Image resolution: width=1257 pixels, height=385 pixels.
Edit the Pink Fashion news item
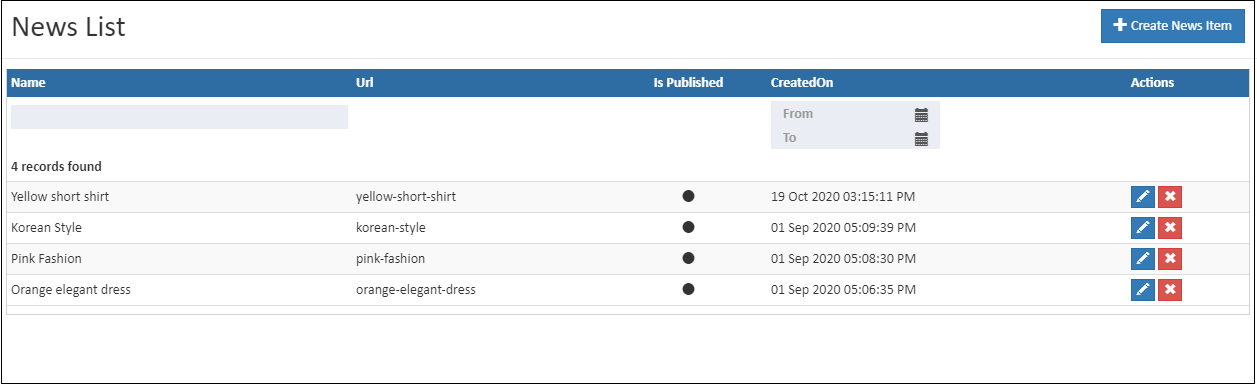[x=1143, y=259]
